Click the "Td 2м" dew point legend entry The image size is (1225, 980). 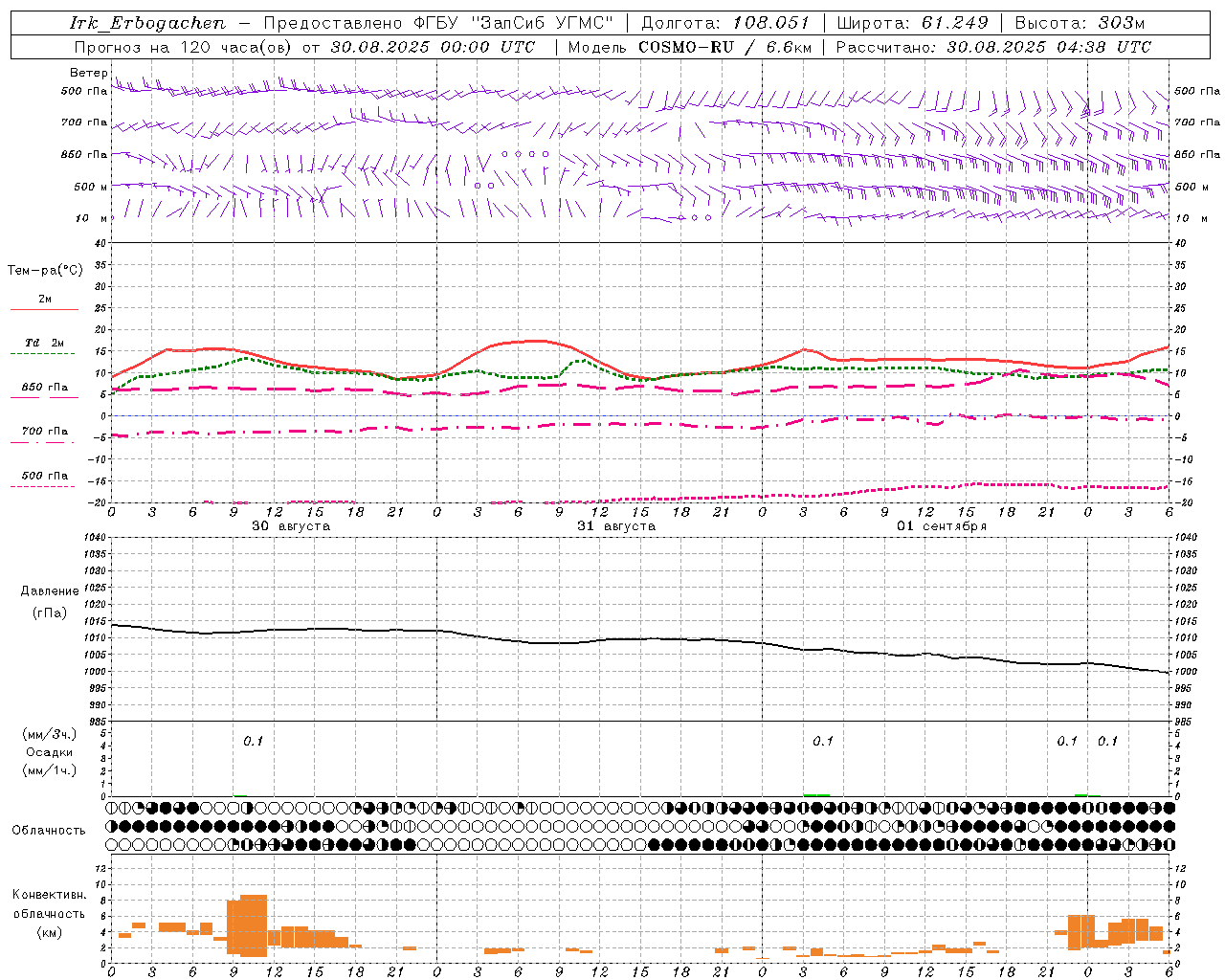coord(44,343)
